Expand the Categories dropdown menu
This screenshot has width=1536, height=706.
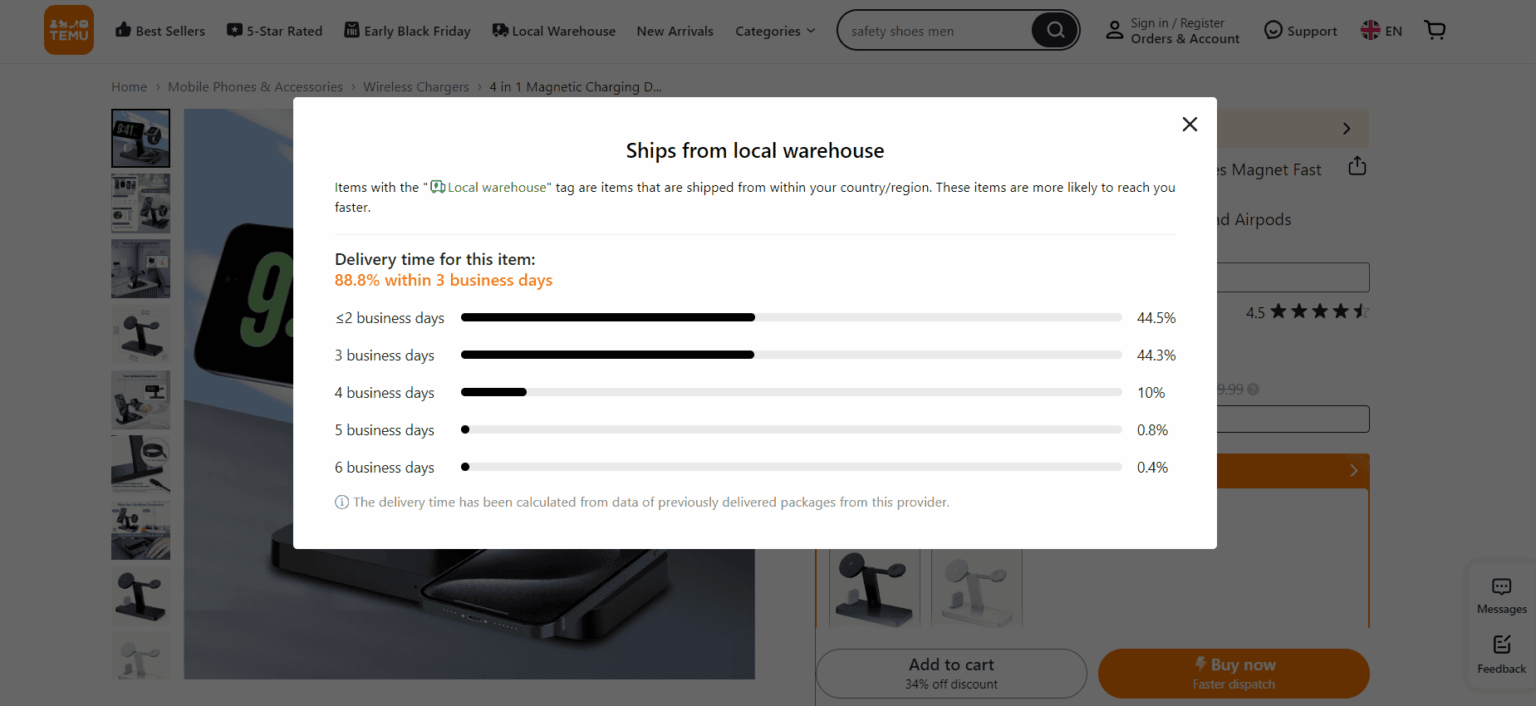coord(775,31)
